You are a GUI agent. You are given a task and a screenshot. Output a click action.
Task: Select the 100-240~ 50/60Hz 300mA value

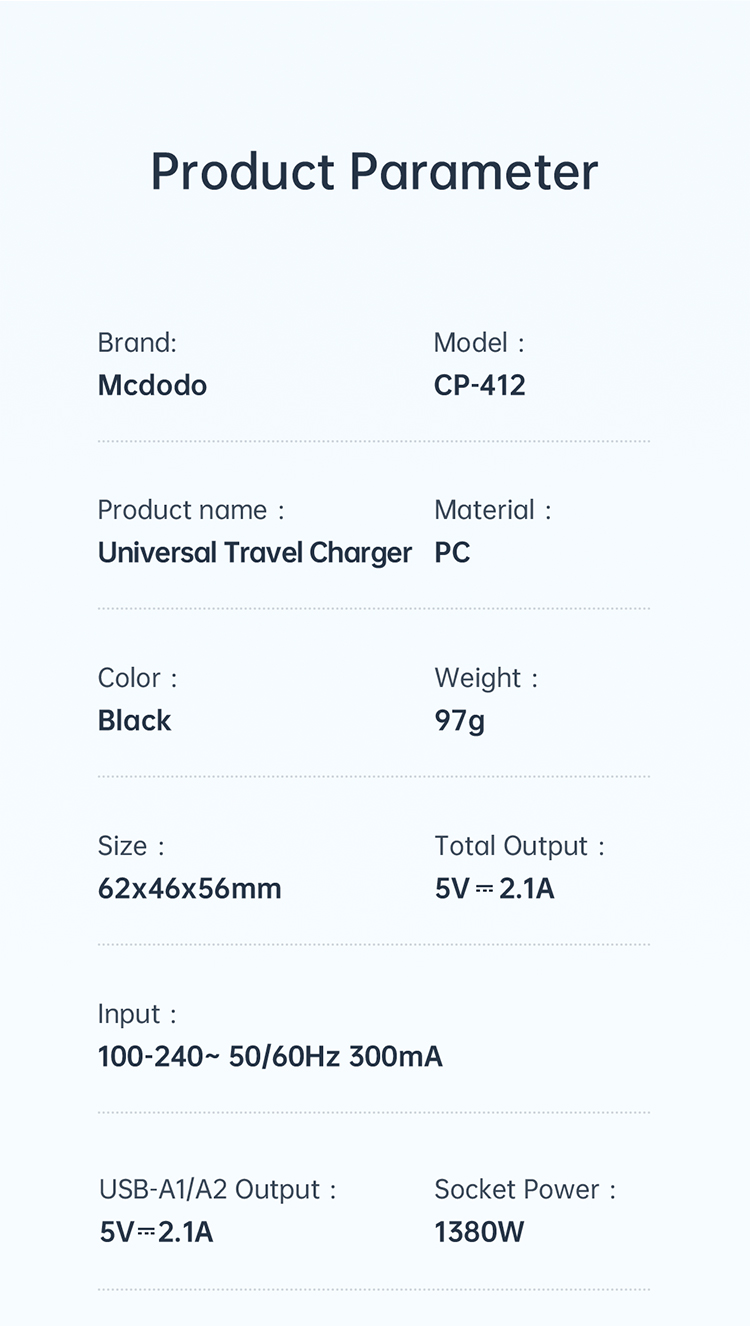(270, 1057)
